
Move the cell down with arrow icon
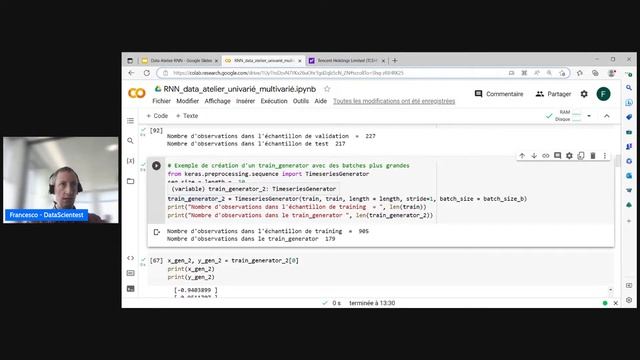point(534,156)
